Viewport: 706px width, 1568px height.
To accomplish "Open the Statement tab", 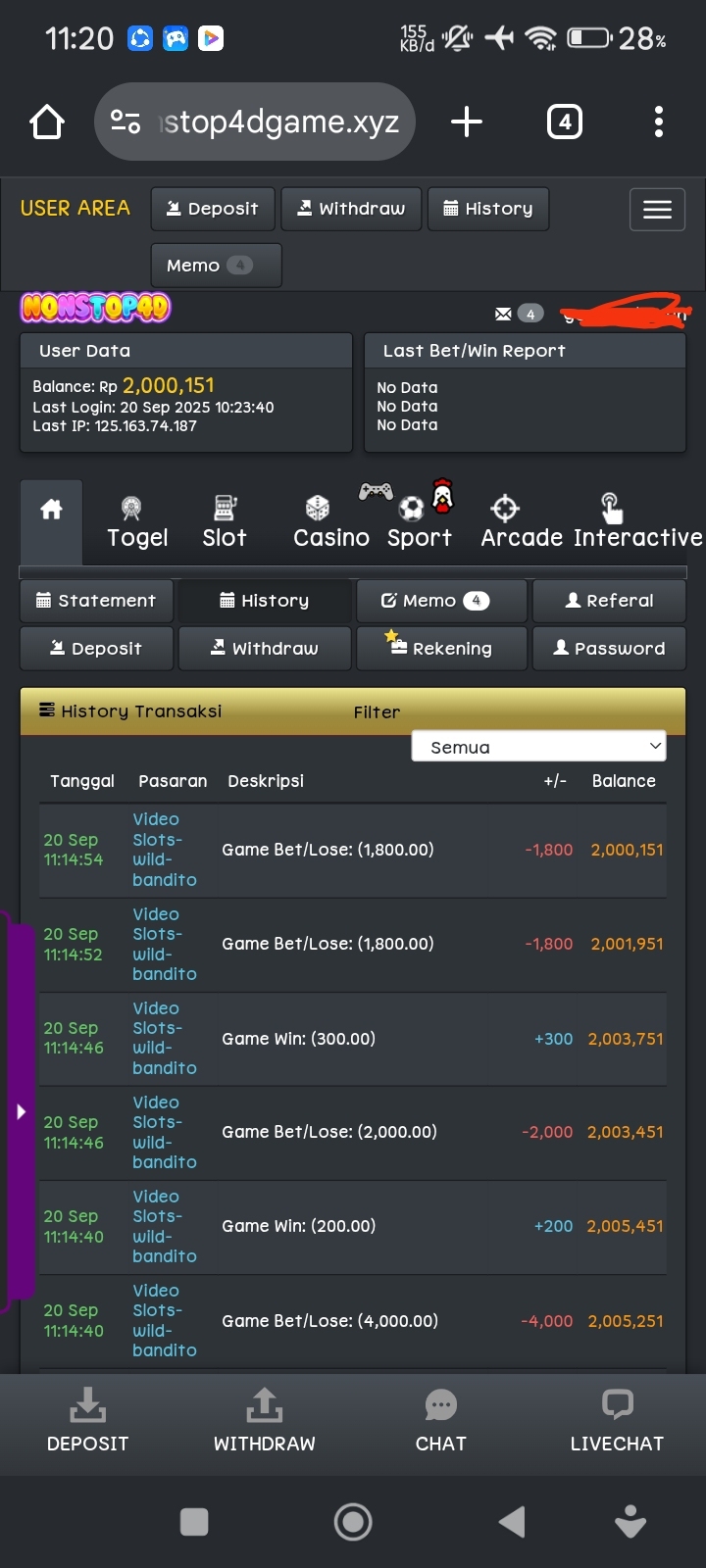I will coord(96,601).
